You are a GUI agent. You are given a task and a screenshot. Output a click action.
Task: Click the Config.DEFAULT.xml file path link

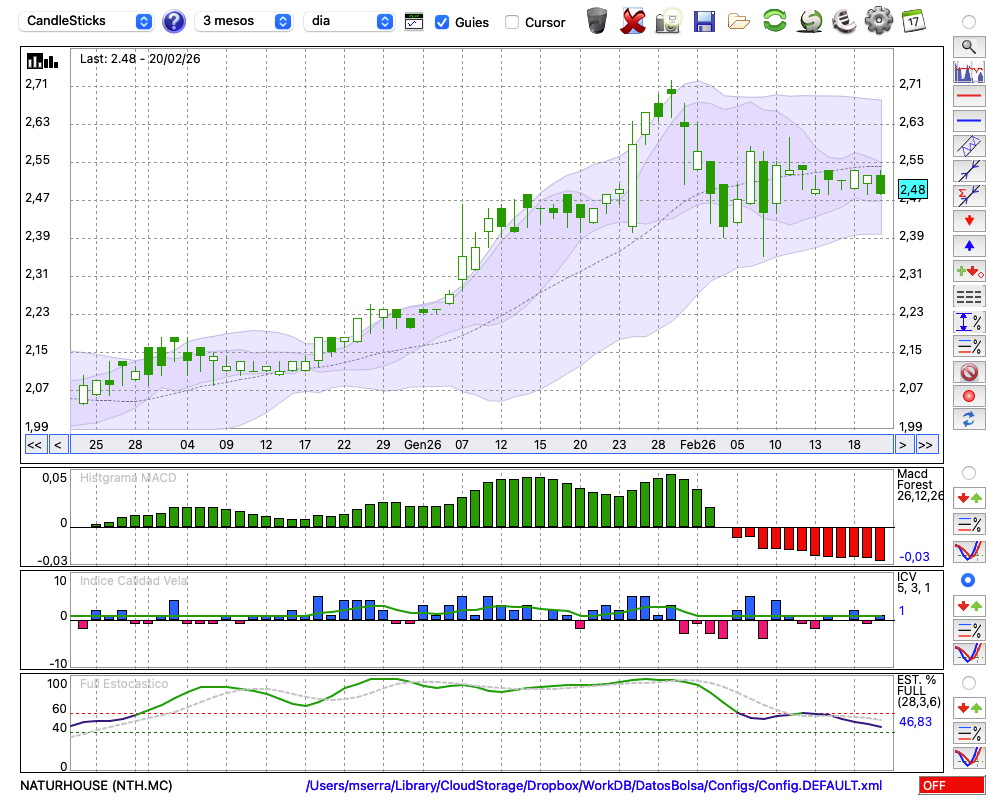coord(594,786)
